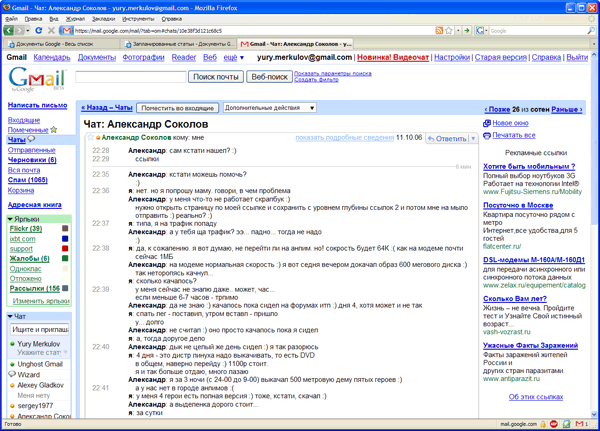Image resolution: width=600 pixels, height=431 pixels.
Task: Click the status dot beside sergey1977
Action: [13, 406]
